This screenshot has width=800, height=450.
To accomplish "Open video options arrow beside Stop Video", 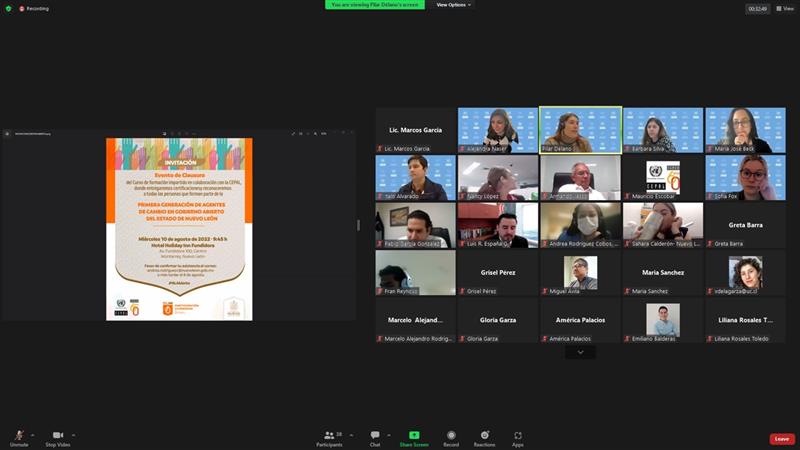I will 73,435.
